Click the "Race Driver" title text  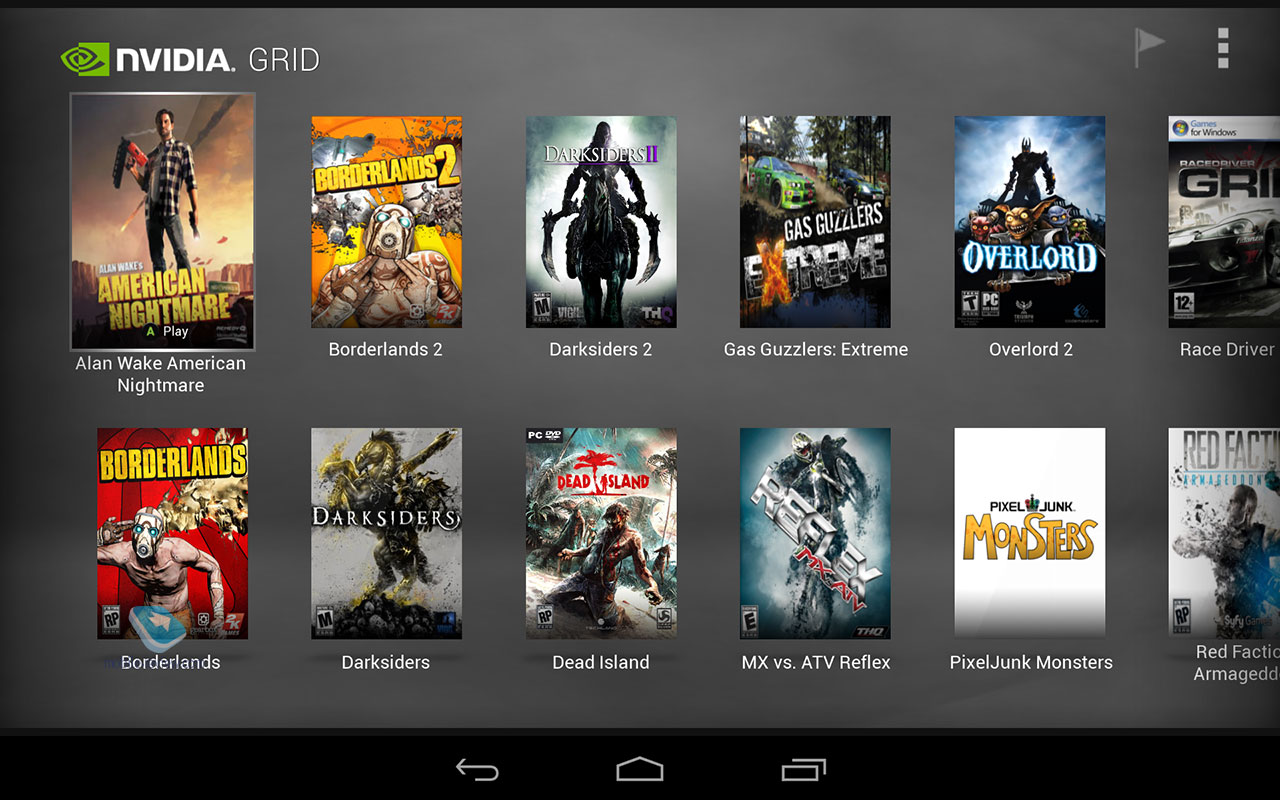coord(1229,349)
